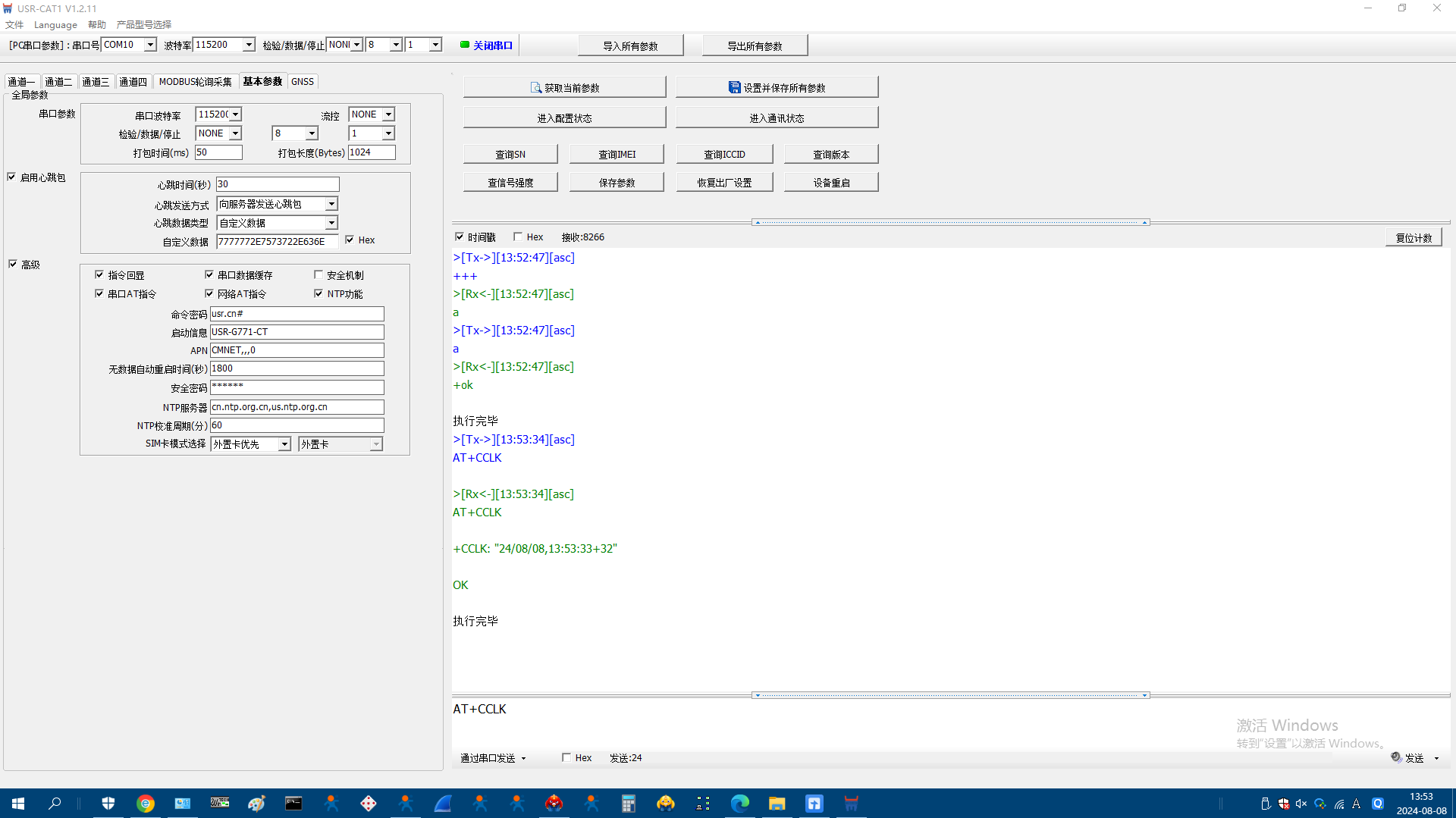Open global 串口波特率 dropdown
This screenshot has width=1456, height=818.
point(236,114)
